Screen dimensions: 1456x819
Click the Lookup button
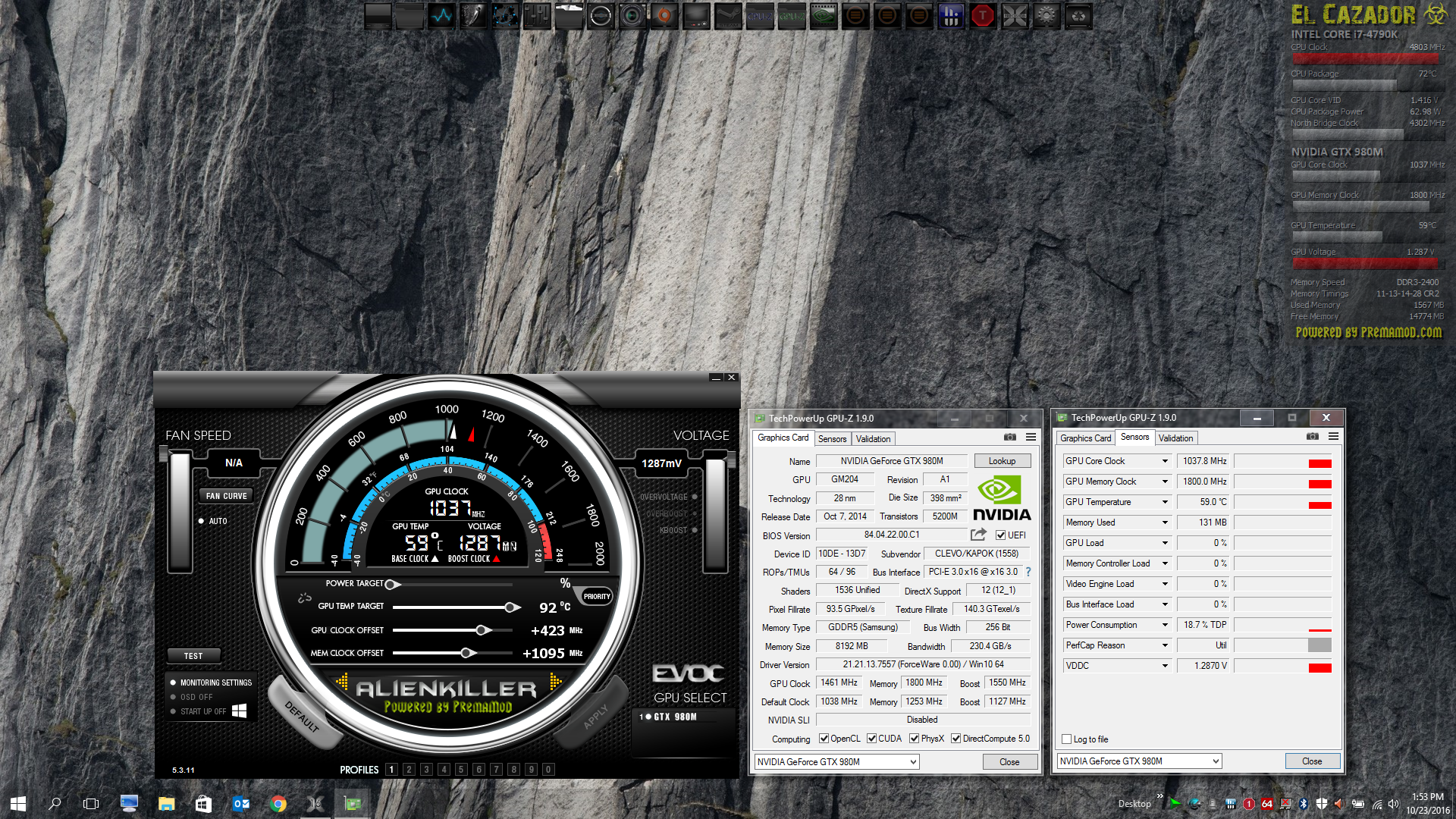1002,461
